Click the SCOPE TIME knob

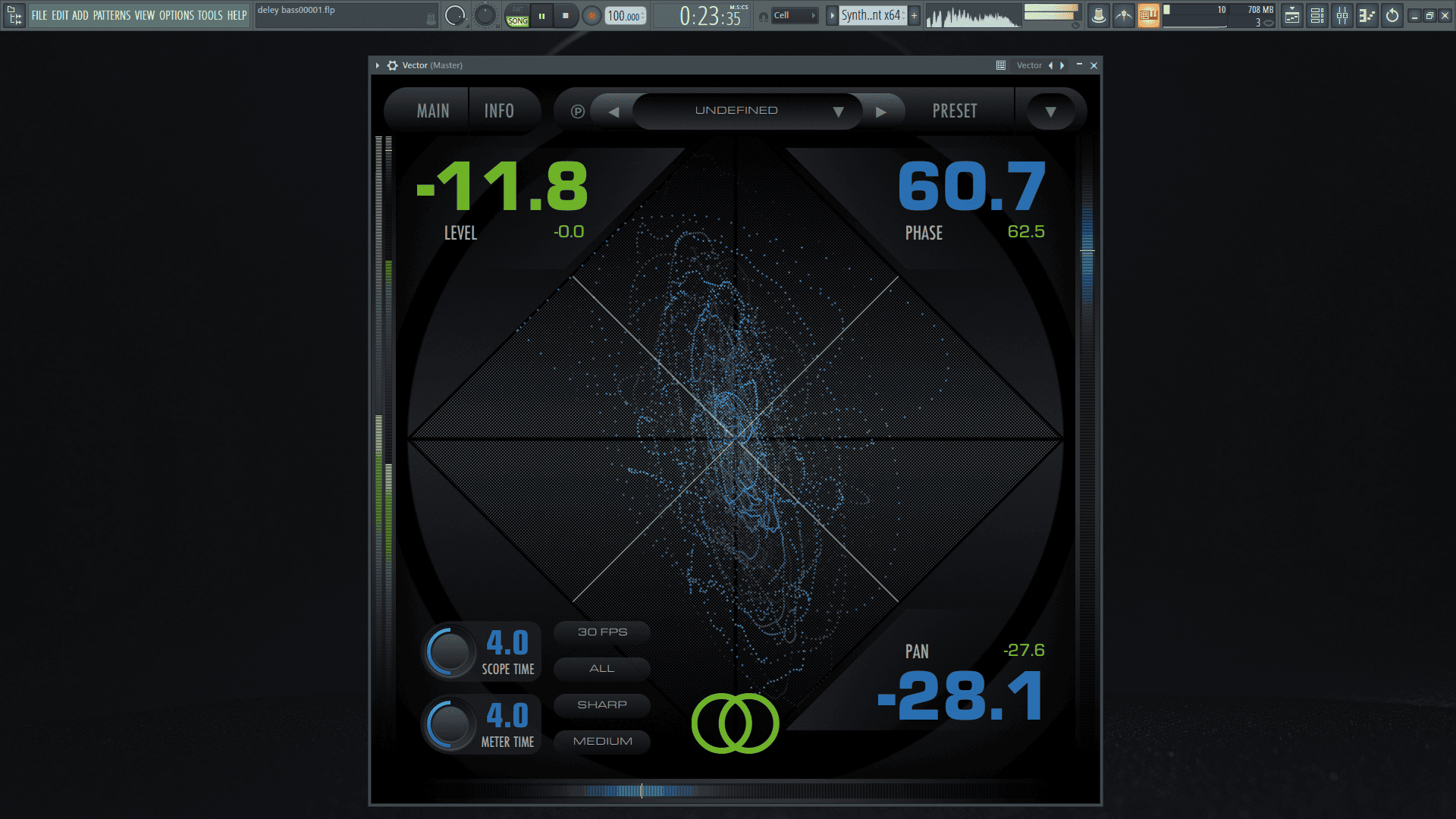(450, 651)
